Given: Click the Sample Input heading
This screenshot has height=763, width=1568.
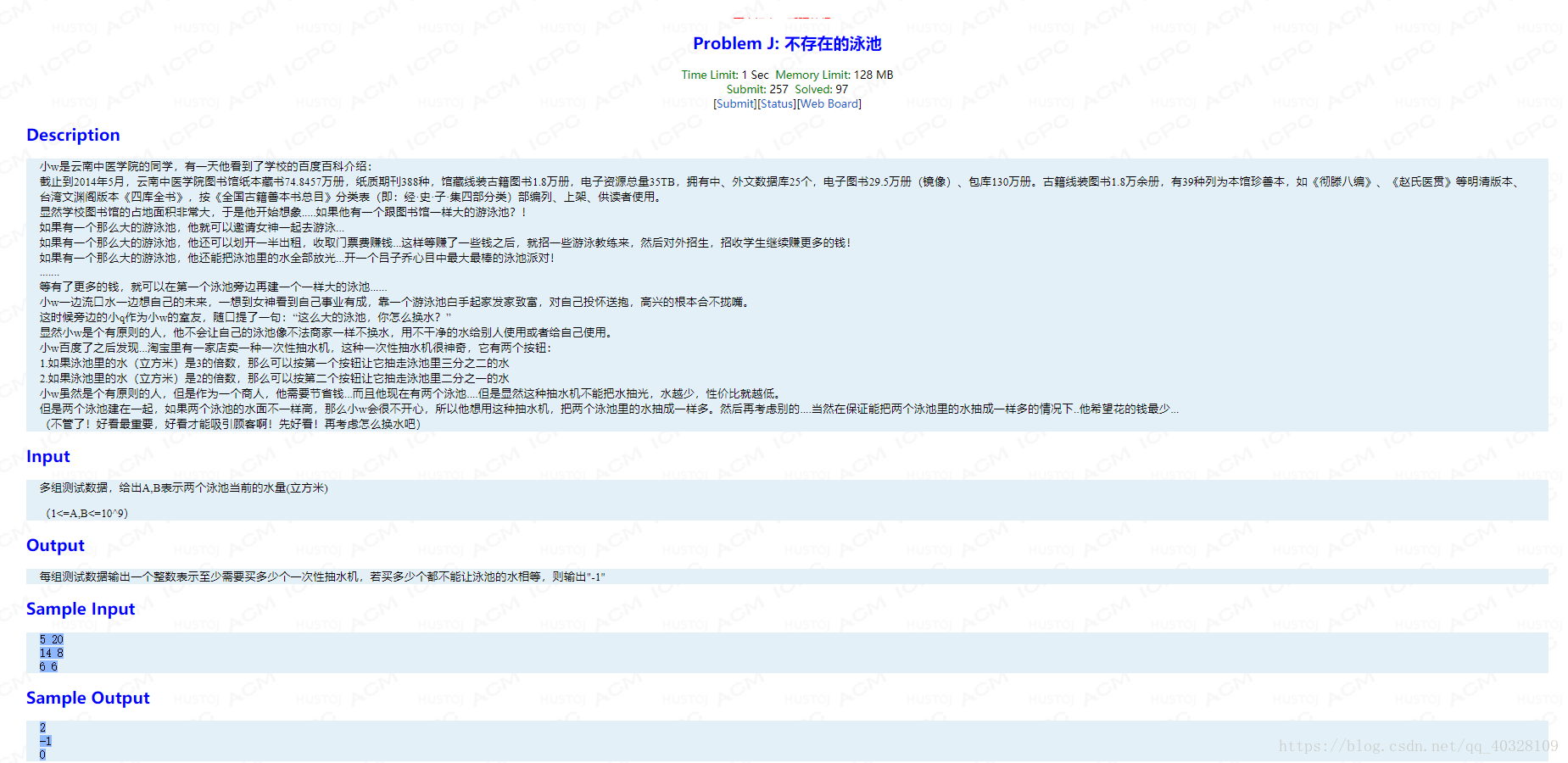Looking at the screenshot, I should (x=81, y=609).
